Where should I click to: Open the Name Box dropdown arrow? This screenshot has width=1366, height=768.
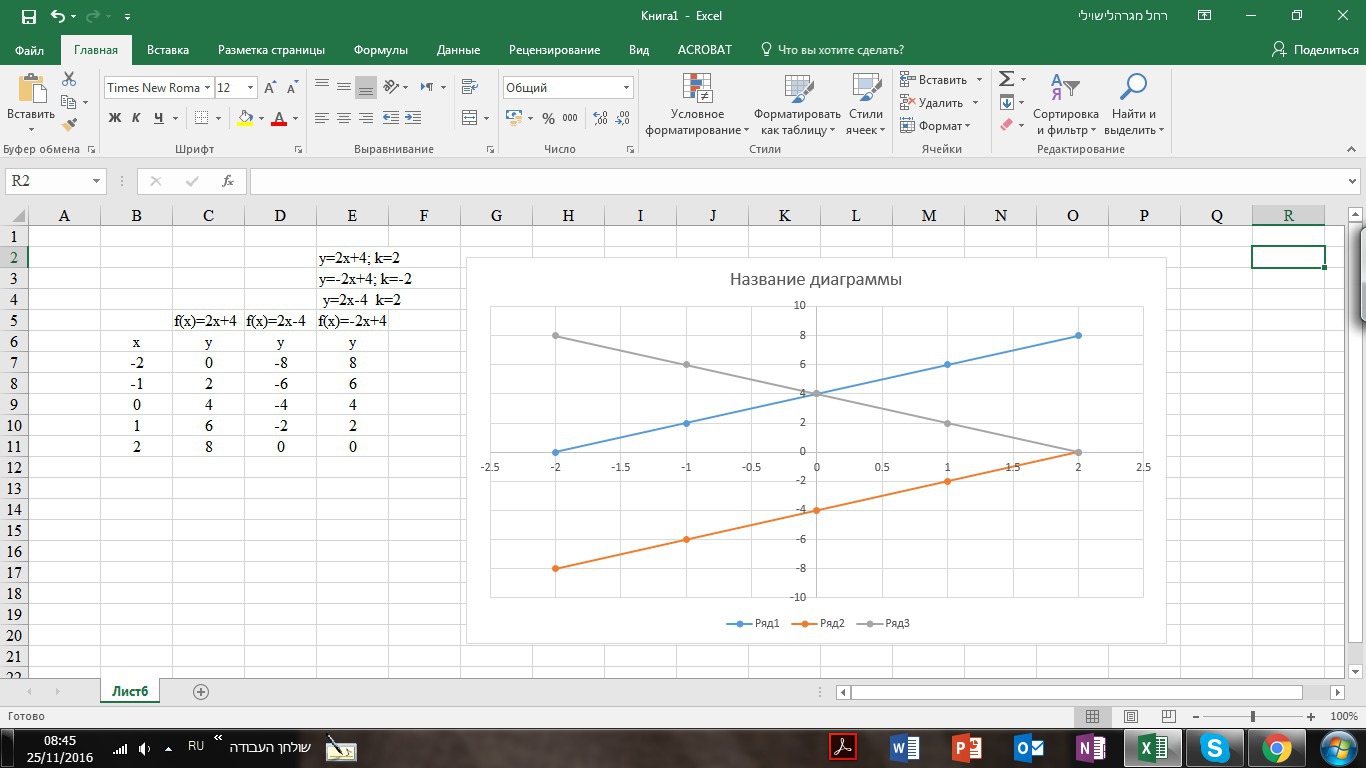97,181
